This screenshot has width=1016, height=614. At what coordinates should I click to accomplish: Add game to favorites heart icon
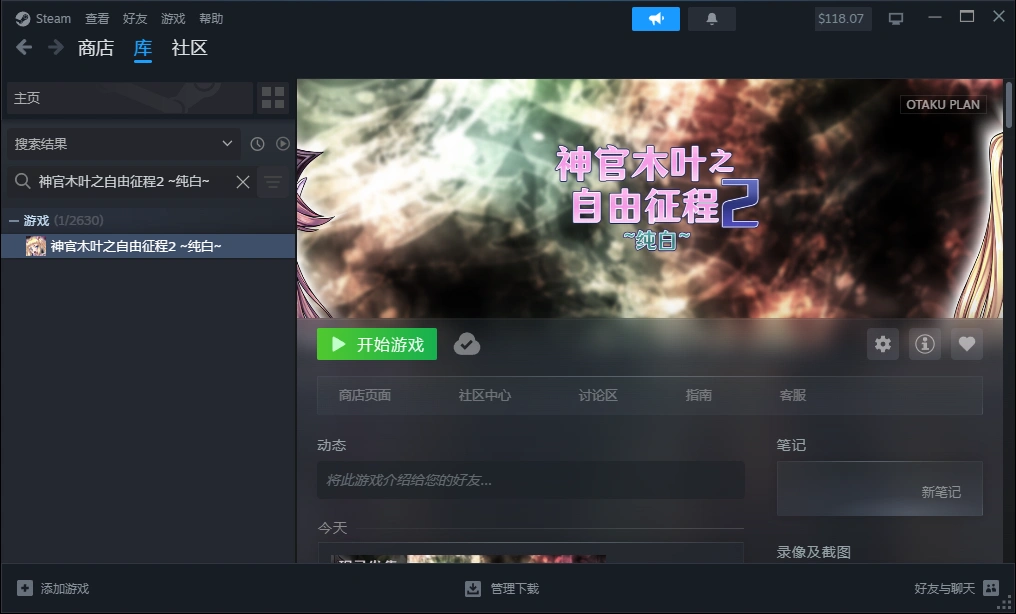pyautogui.click(x=967, y=344)
